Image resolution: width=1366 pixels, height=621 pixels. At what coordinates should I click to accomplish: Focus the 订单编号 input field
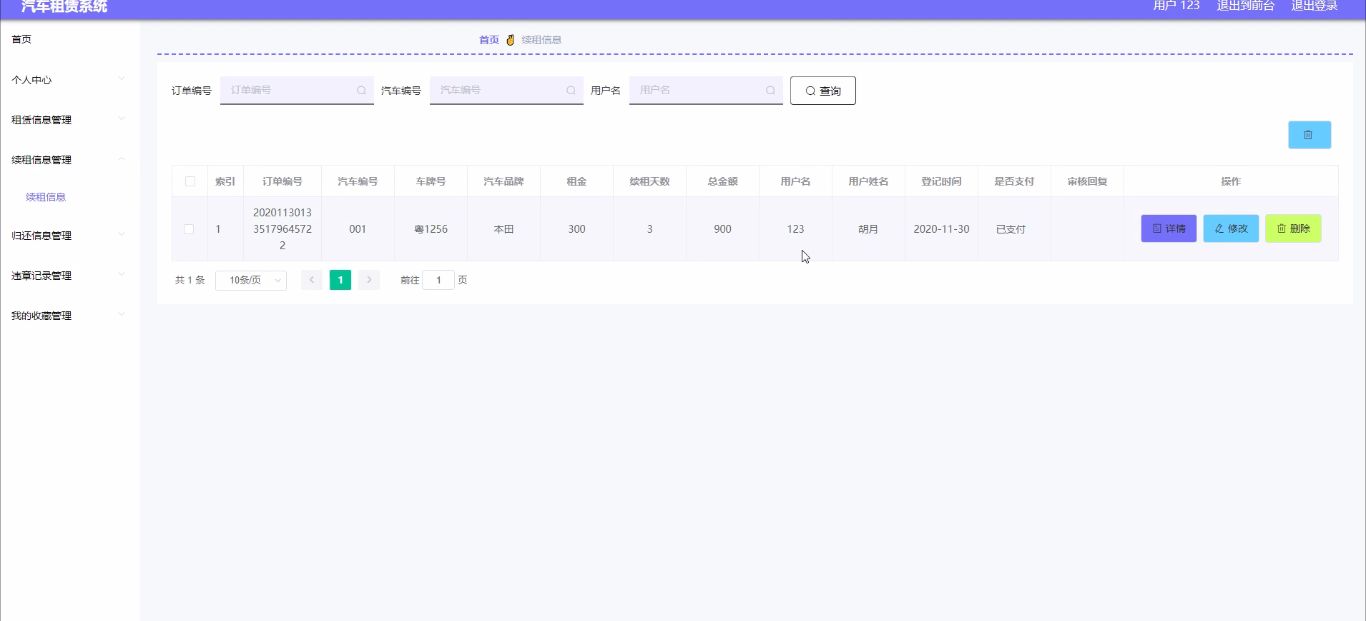tap(297, 90)
